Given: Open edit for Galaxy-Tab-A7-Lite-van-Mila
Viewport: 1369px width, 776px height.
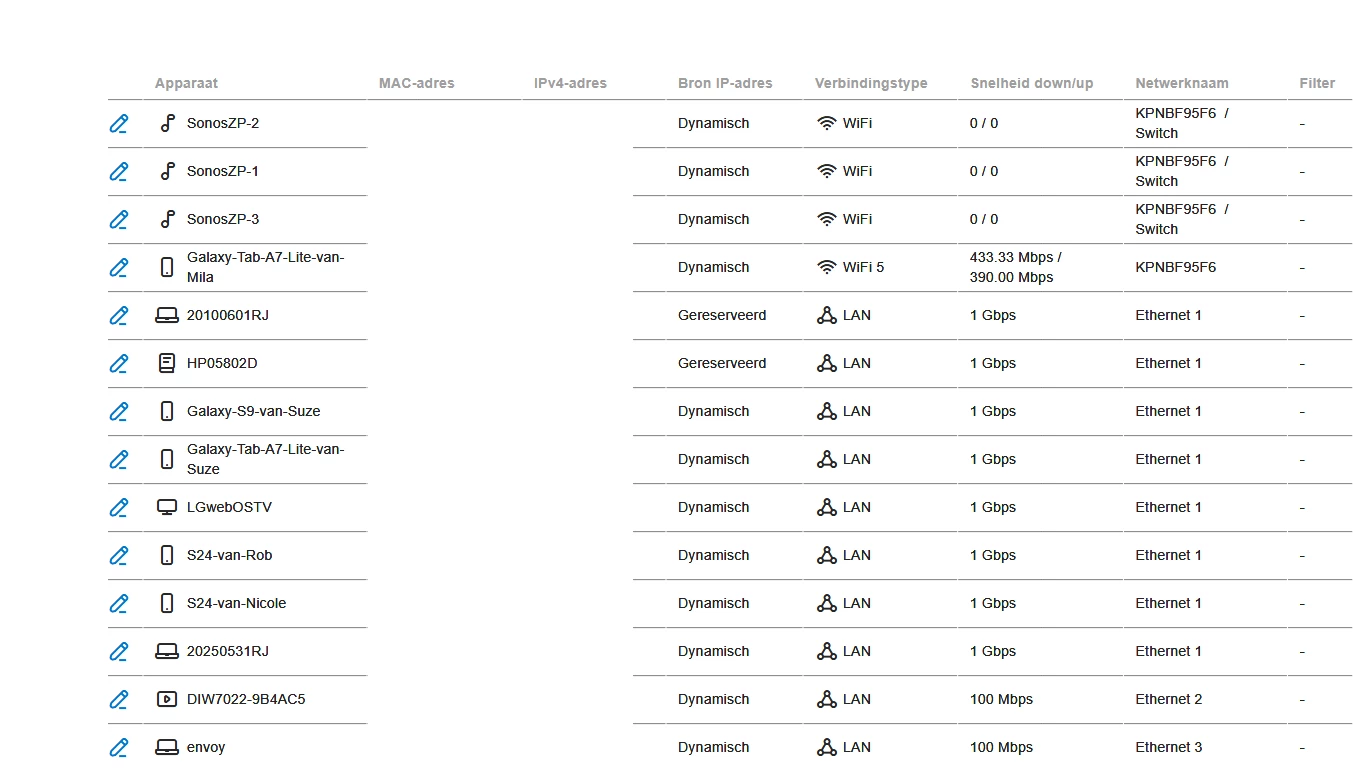Looking at the screenshot, I should pos(119,268).
